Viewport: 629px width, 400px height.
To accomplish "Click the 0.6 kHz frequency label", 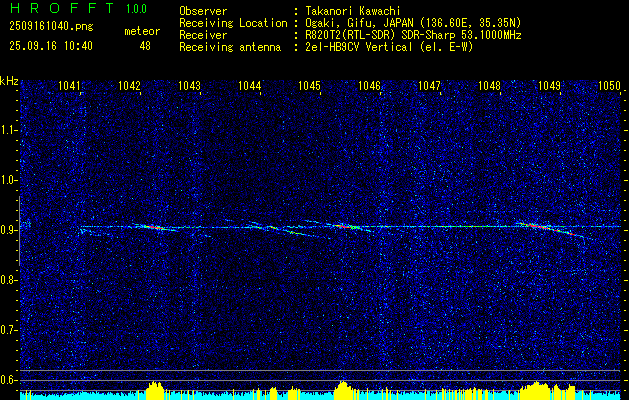I will 9,380.
